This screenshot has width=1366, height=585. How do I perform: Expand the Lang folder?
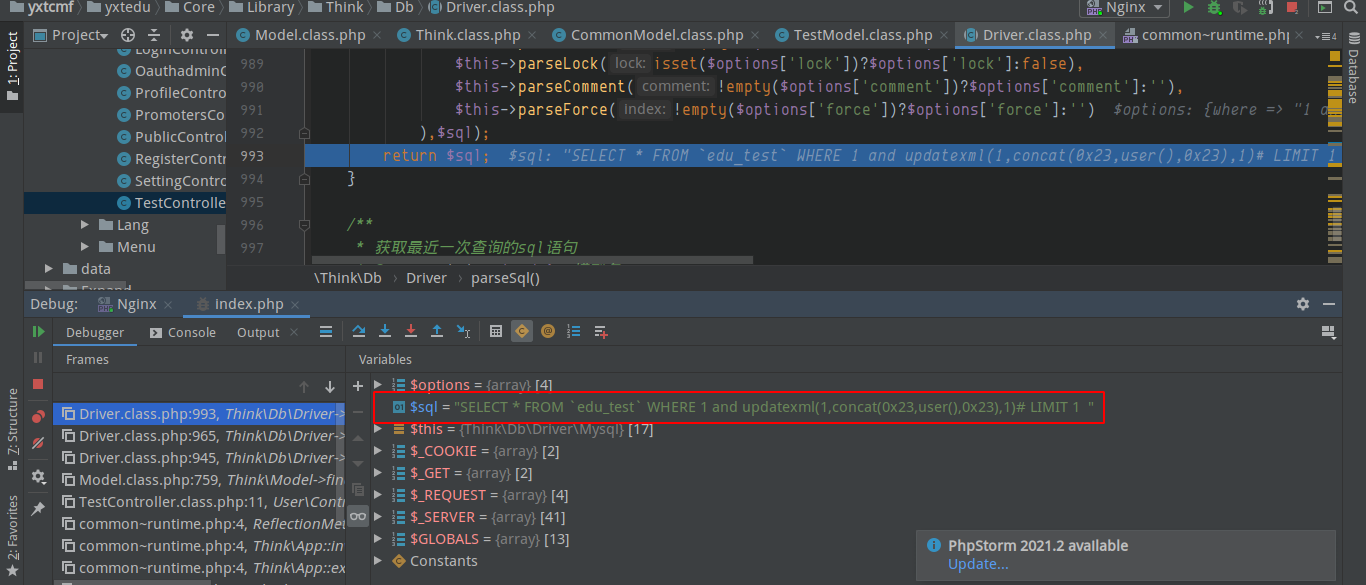pos(84,225)
